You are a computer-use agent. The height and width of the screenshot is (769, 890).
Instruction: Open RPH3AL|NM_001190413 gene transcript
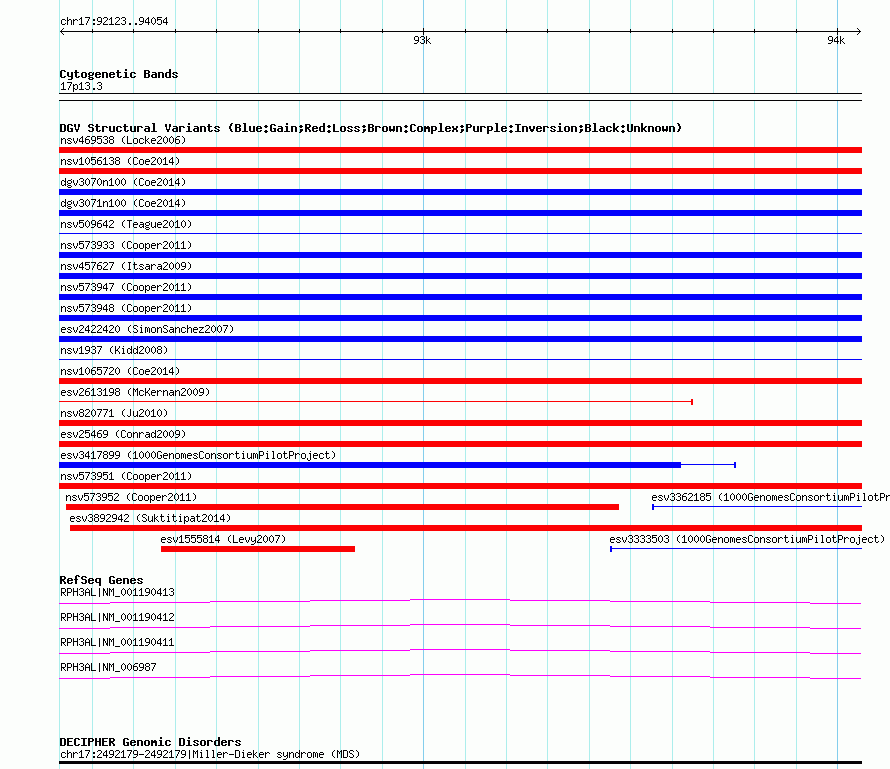click(x=117, y=592)
